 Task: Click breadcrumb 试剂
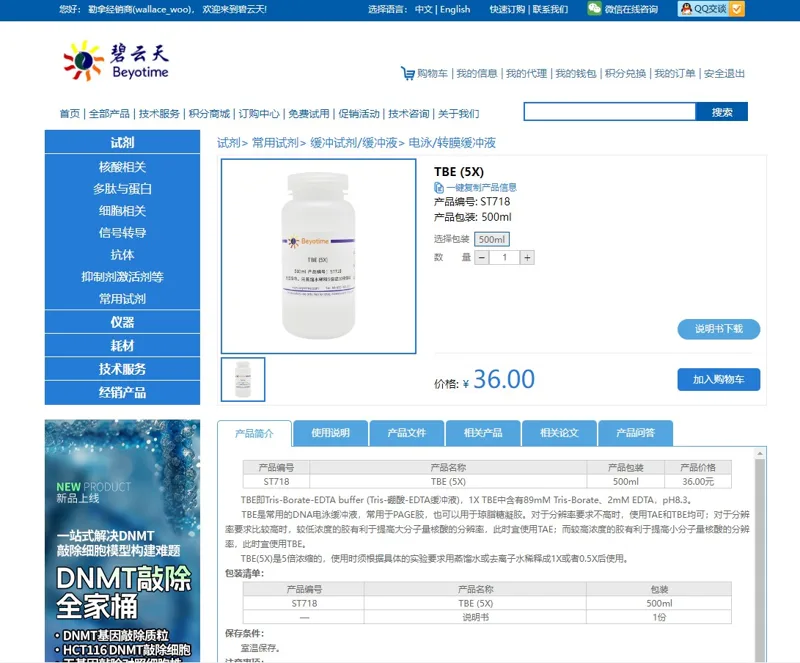229,142
